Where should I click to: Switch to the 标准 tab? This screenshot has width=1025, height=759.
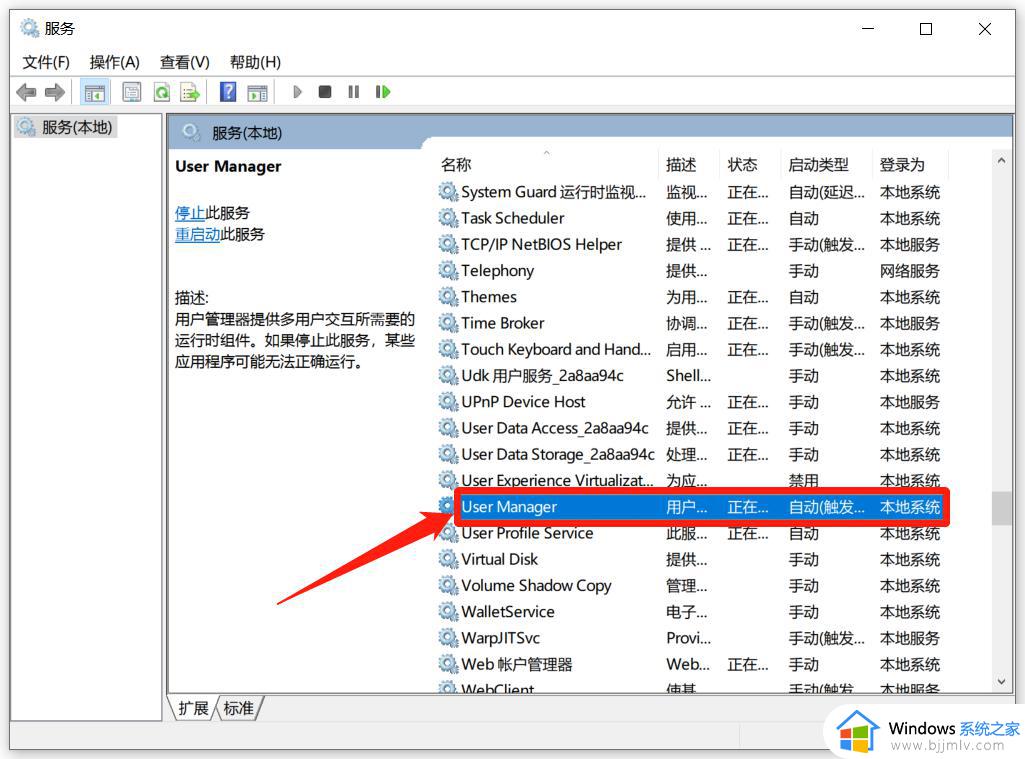238,708
